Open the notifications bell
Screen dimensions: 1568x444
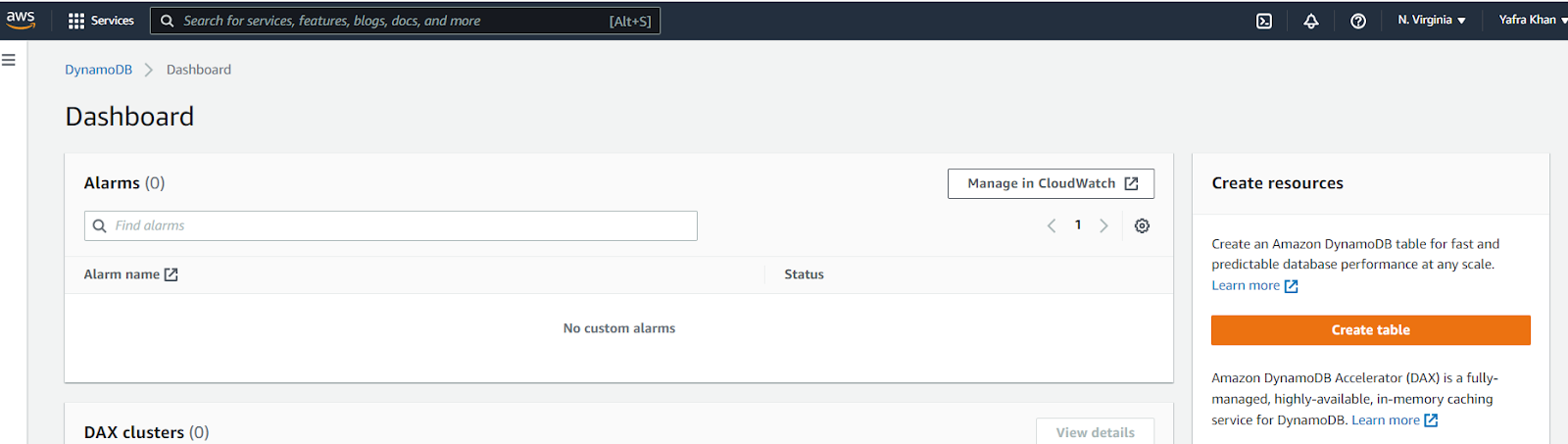[1311, 21]
